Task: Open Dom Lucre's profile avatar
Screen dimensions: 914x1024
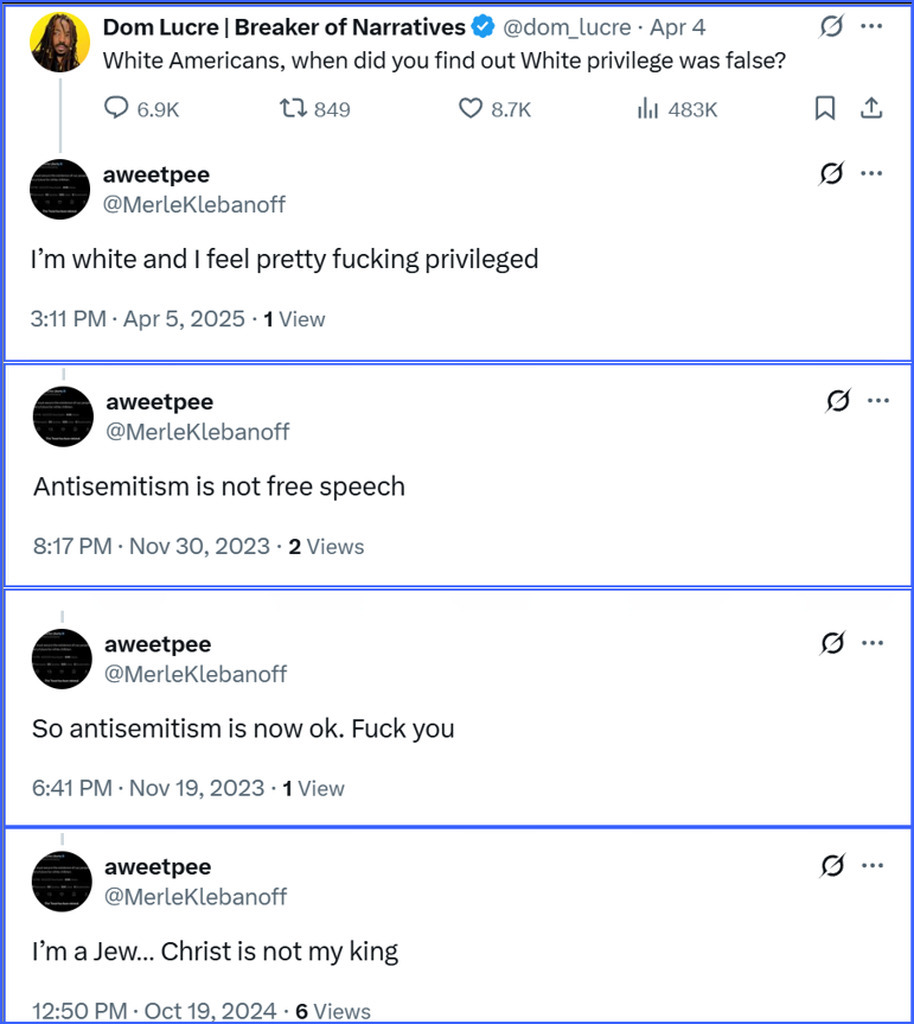Action: click(61, 43)
